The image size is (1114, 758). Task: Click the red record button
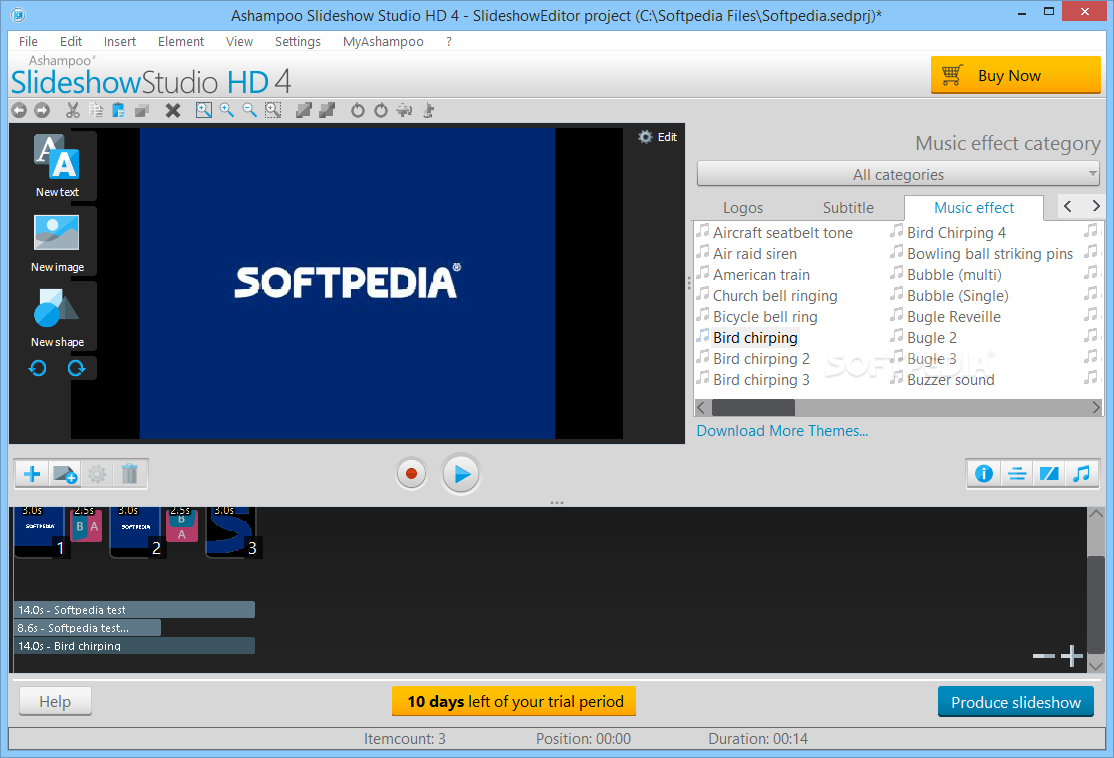(411, 474)
